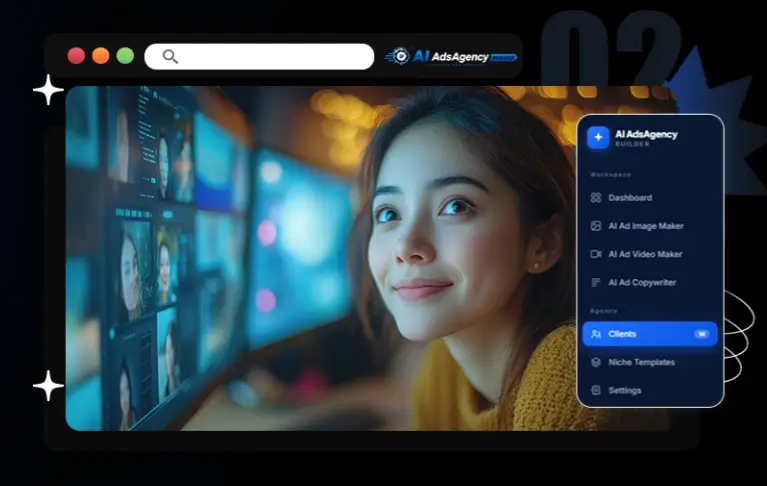The height and width of the screenshot is (486, 767).
Task: Select the highlighted Clients entry
Action: [650, 334]
